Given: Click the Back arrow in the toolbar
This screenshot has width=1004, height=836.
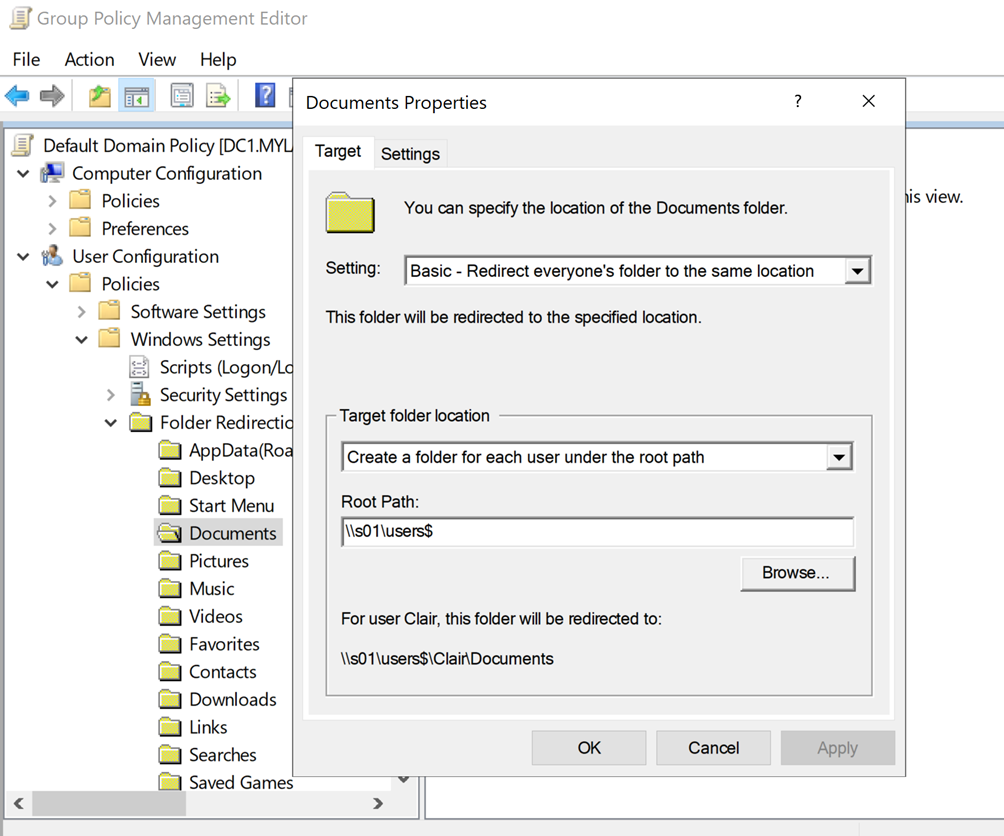Looking at the screenshot, I should [17, 96].
